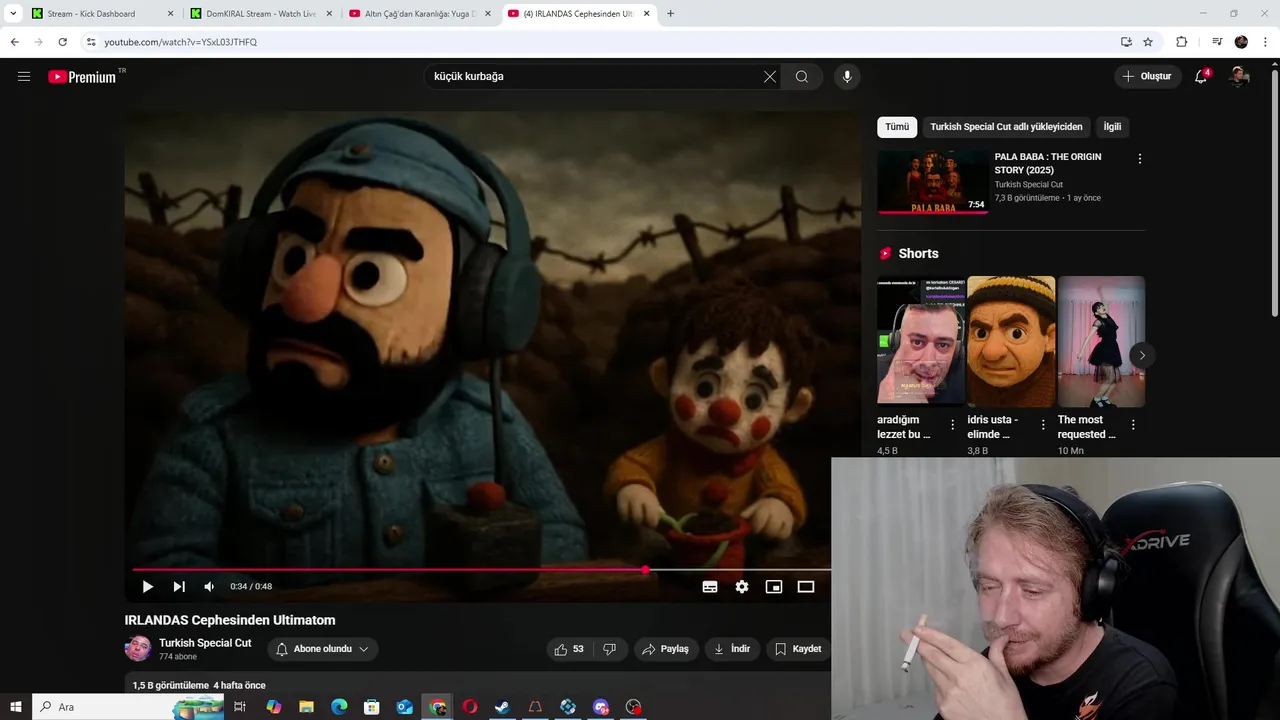Open 'The most requested' short
This screenshot has width=1280, height=720.
[1101, 341]
